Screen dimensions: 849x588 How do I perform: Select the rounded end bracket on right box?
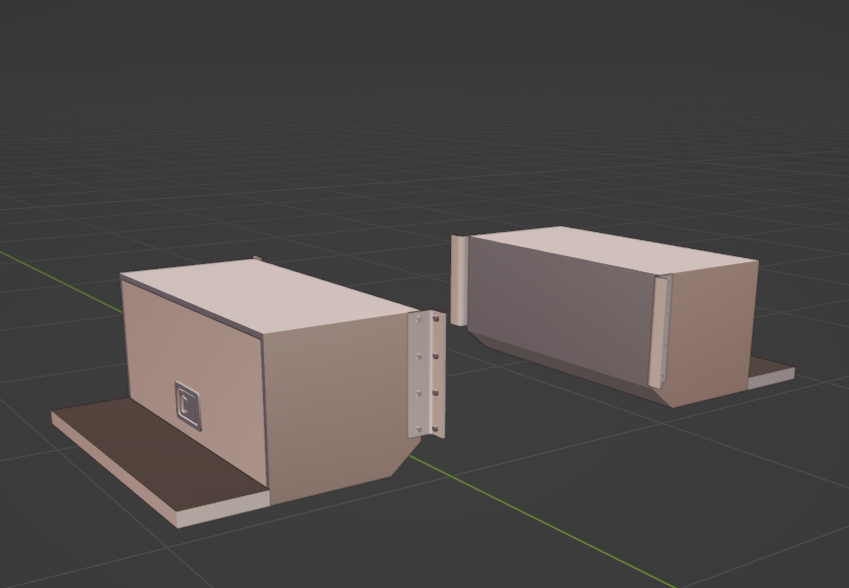459,280
